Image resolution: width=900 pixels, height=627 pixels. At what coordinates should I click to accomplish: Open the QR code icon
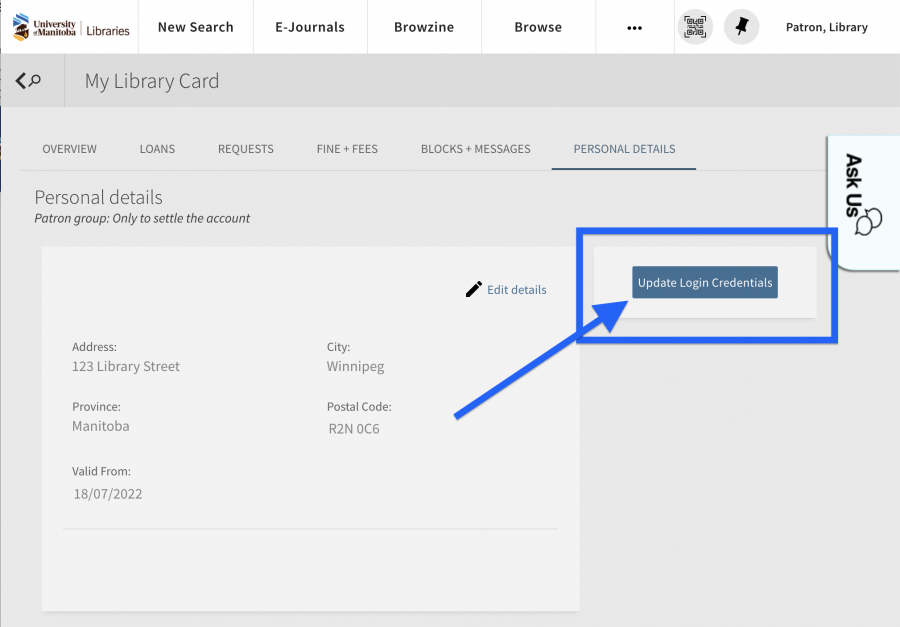pyautogui.click(x=695, y=27)
